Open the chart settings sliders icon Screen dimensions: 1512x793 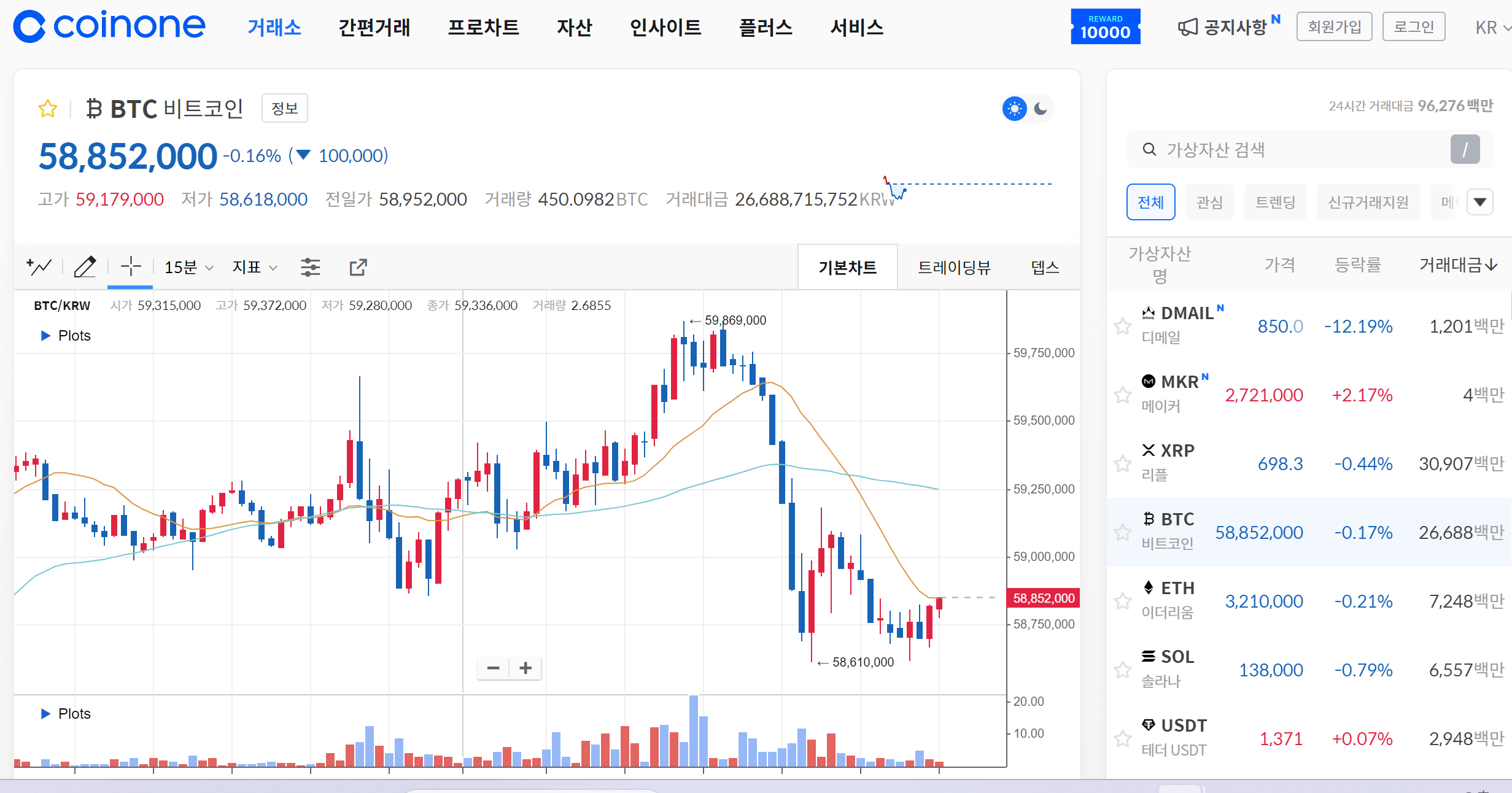click(311, 267)
